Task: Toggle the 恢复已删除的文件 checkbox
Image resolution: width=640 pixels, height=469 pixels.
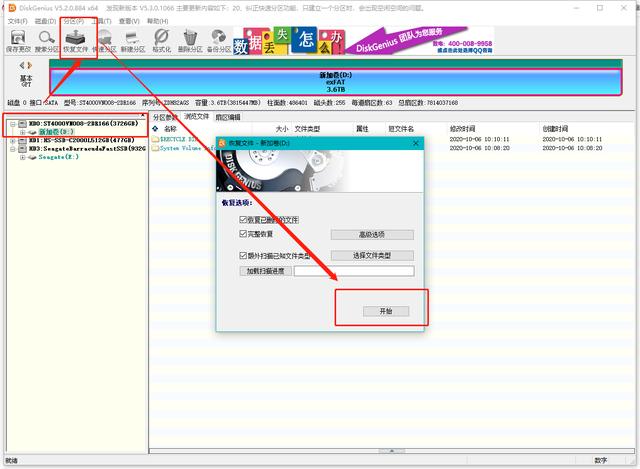Action: tap(243, 220)
